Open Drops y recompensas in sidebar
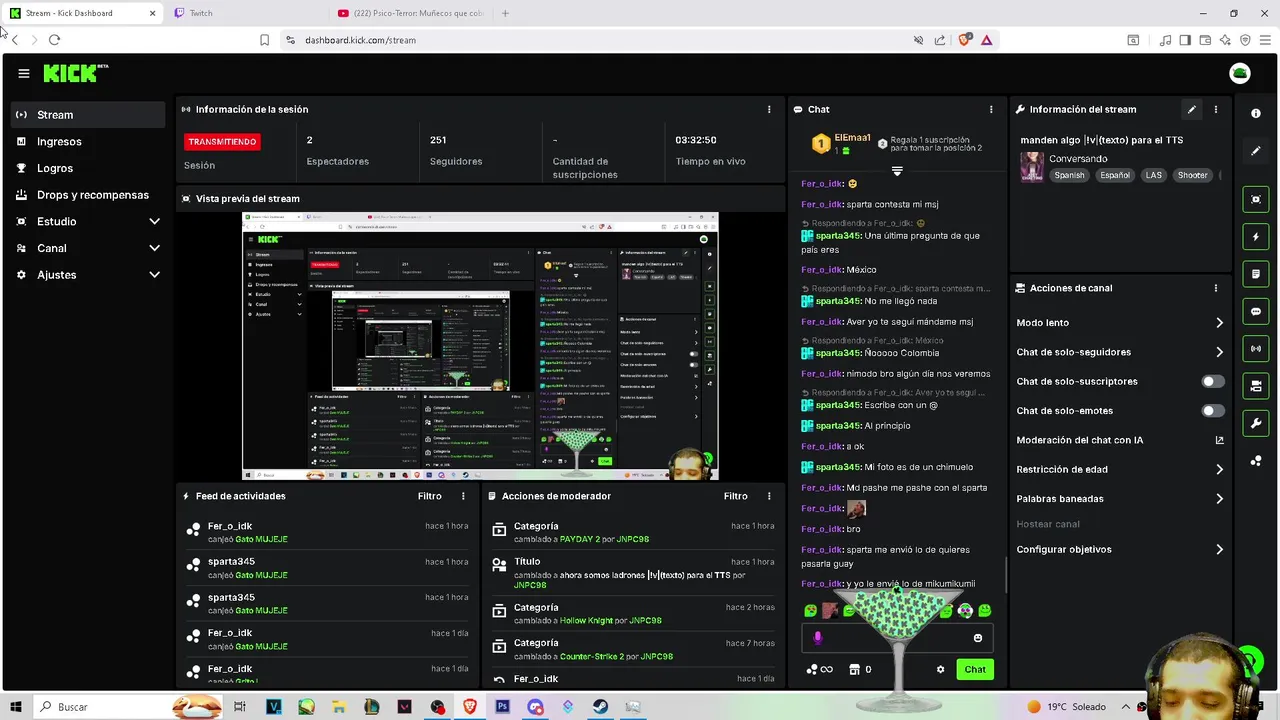 click(88, 195)
